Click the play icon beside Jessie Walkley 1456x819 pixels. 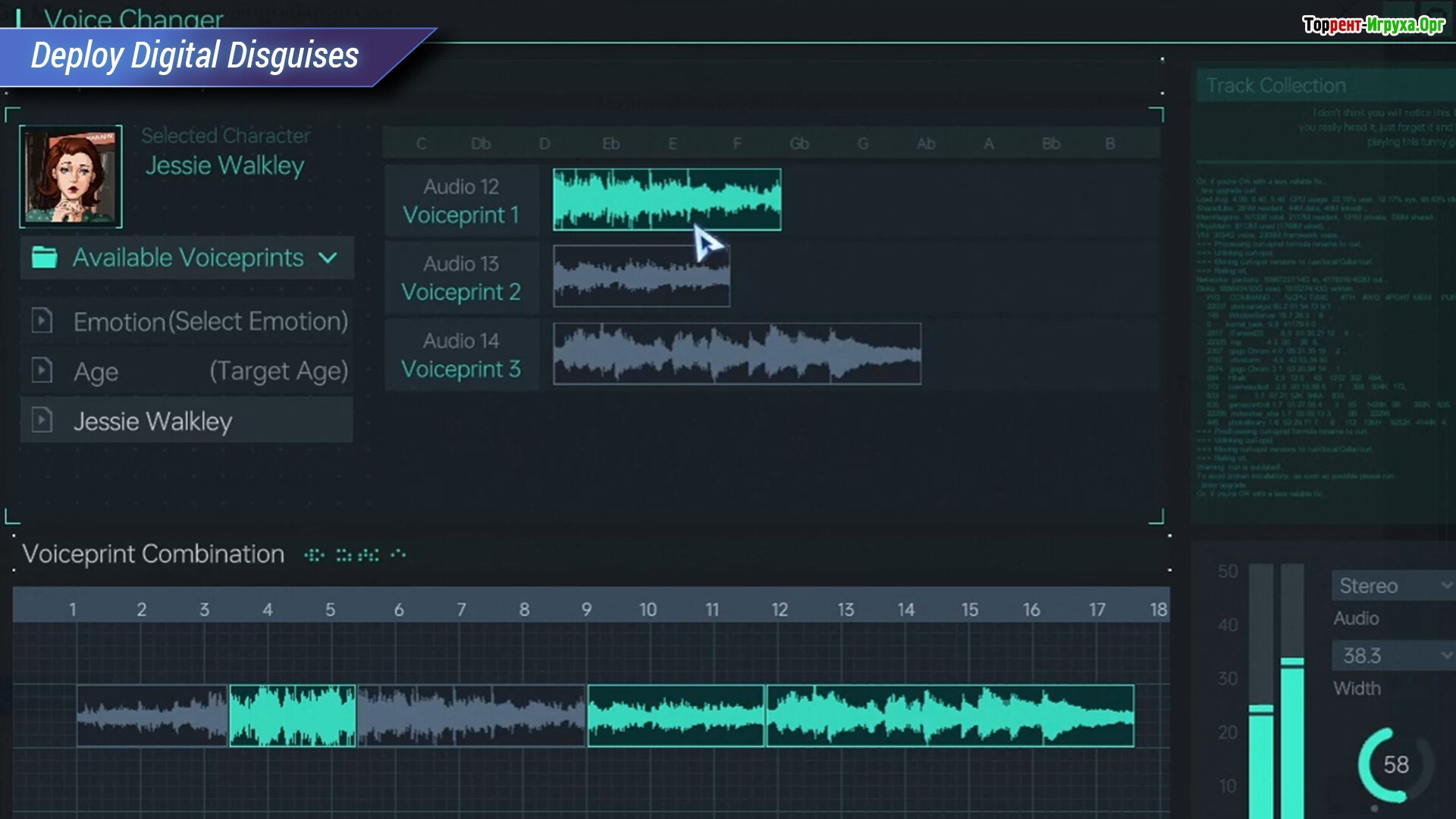[x=42, y=420]
